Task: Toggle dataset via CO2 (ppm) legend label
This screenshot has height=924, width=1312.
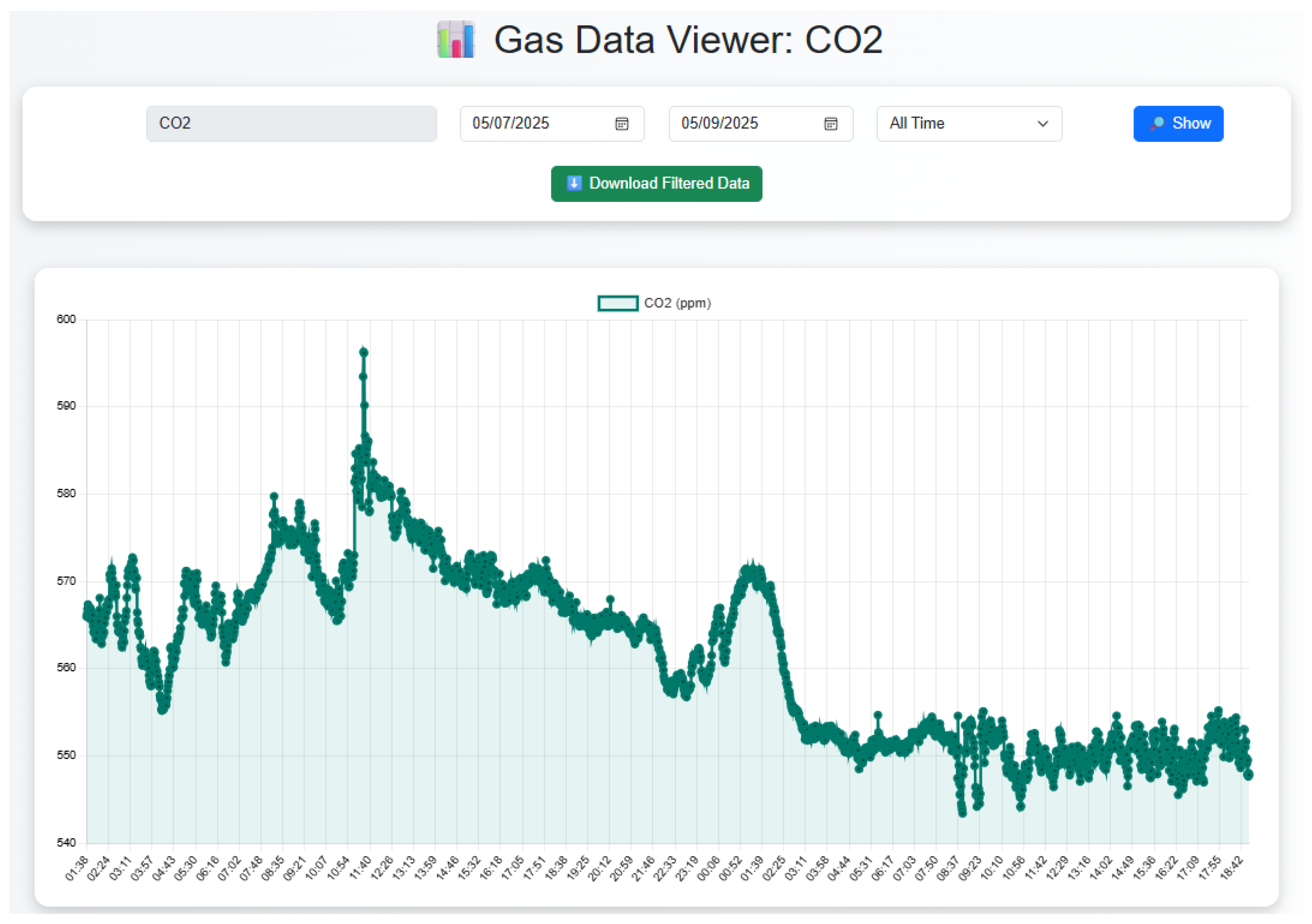Action: tap(677, 303)
